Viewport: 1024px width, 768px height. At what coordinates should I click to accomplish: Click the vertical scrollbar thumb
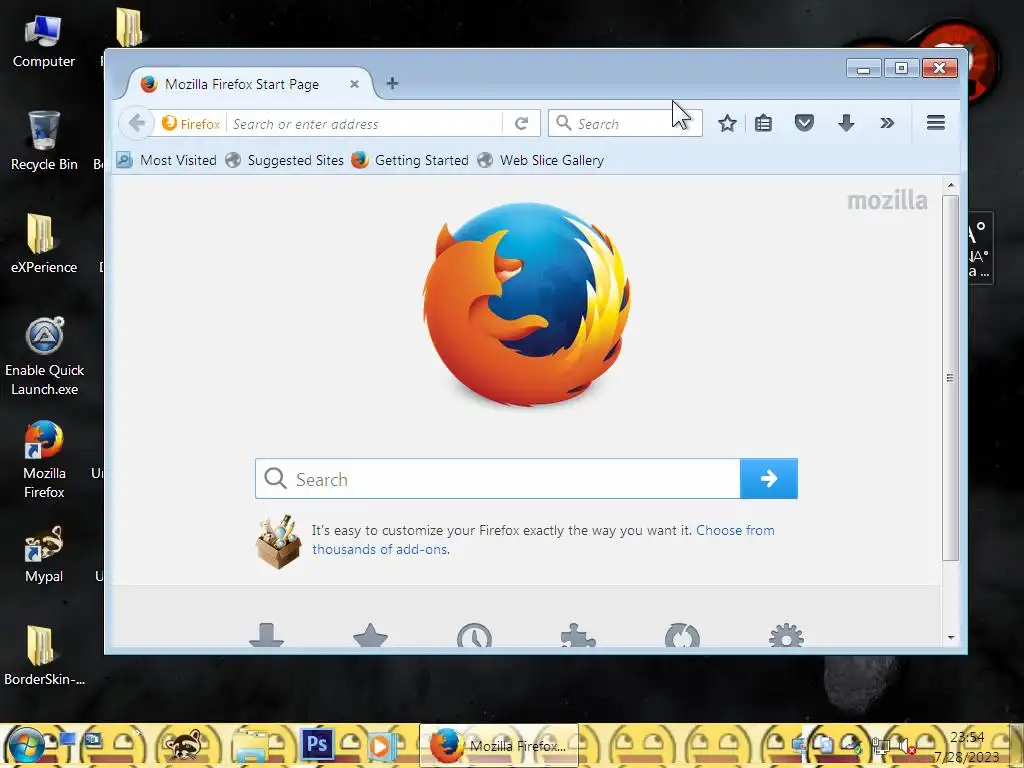click(x=951, y=377)
